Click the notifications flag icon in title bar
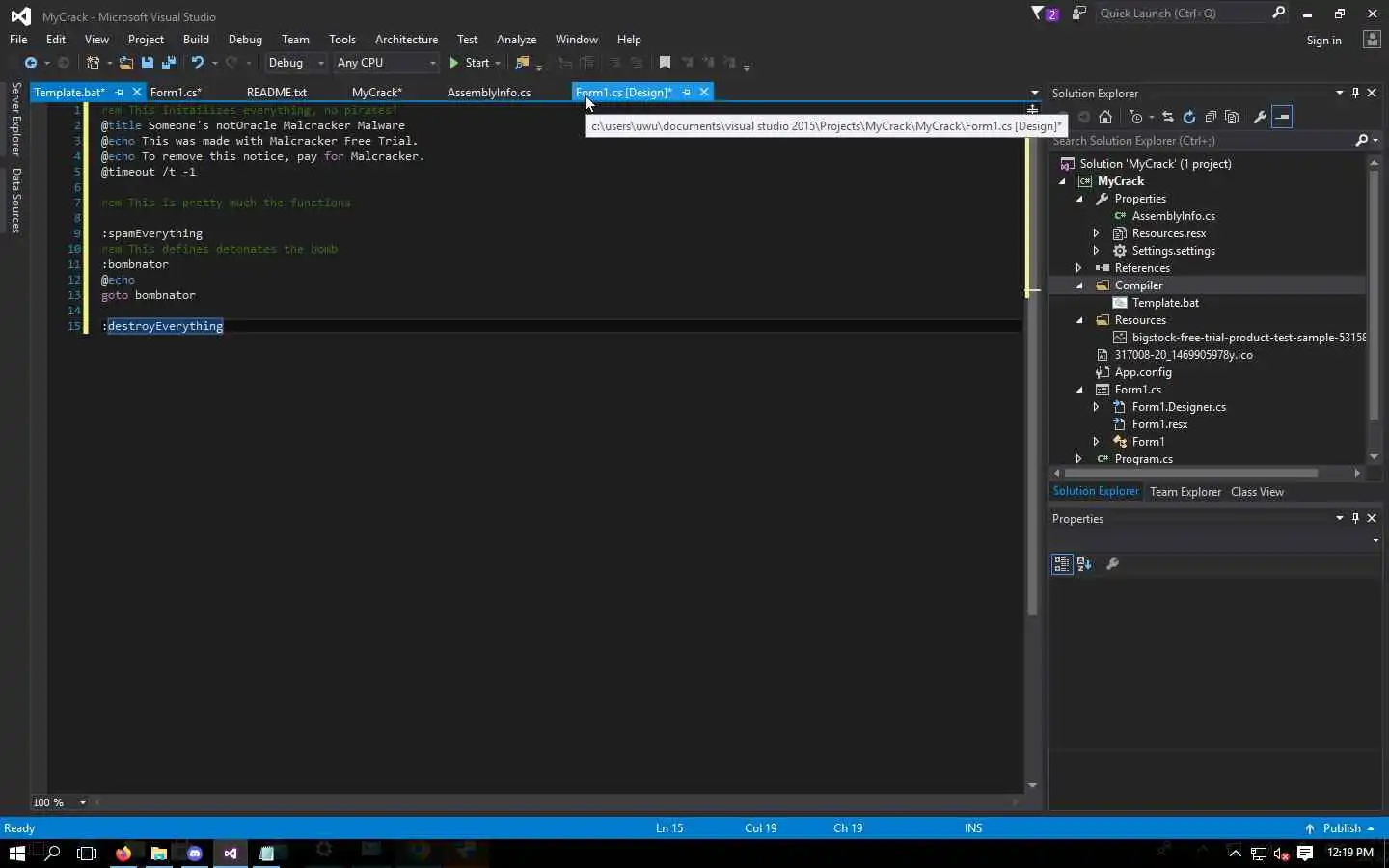 (1044, 14)
